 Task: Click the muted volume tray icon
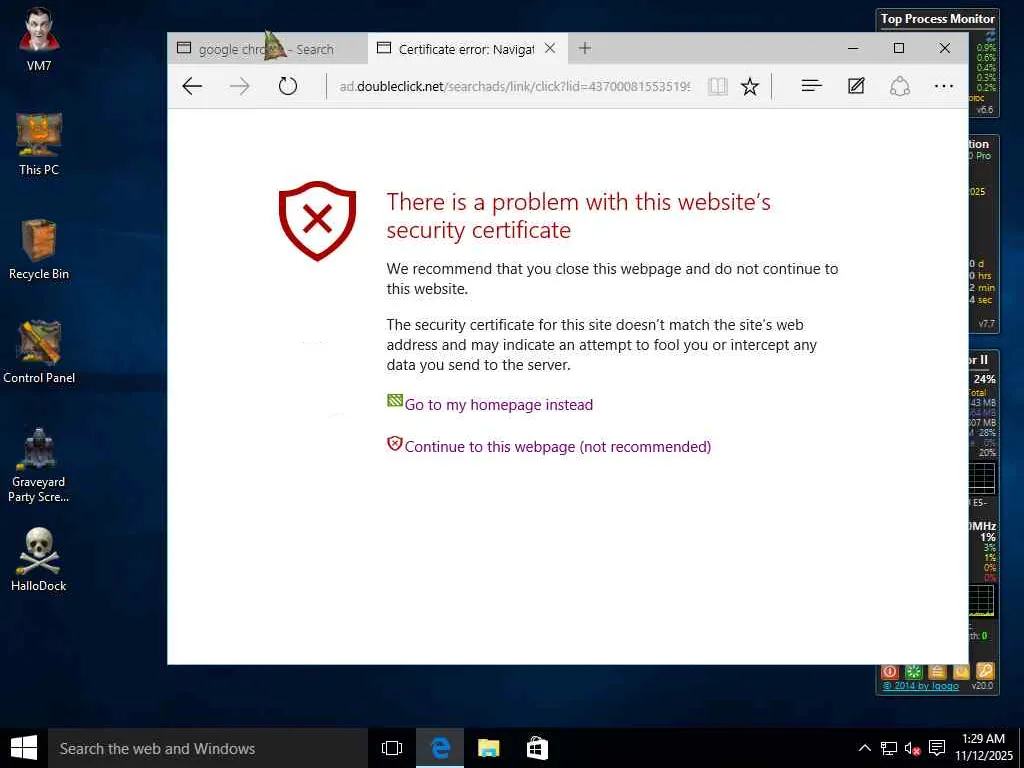tap(912, 748)
